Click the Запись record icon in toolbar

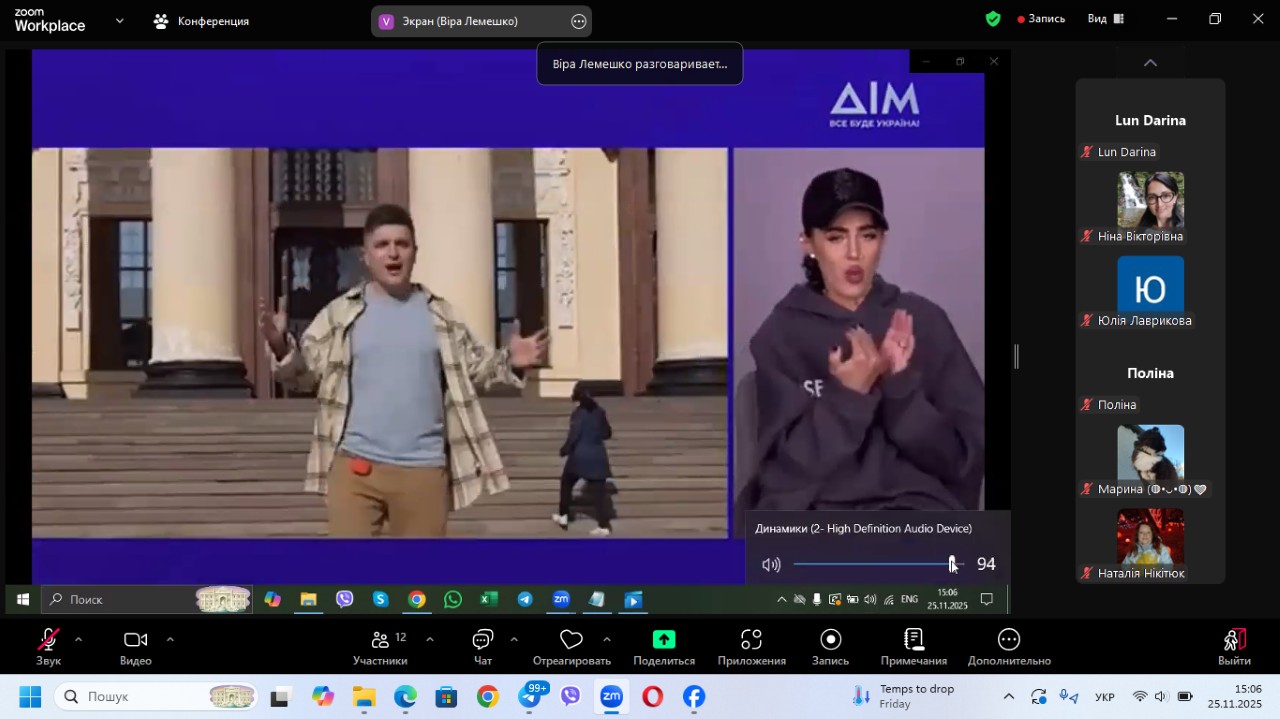[830, 640]
